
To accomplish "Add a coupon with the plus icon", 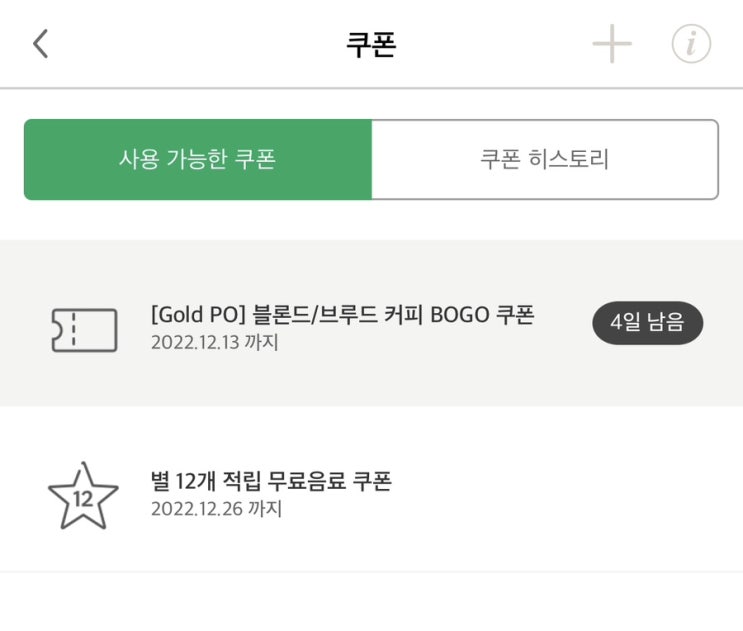I will [612, 45].
